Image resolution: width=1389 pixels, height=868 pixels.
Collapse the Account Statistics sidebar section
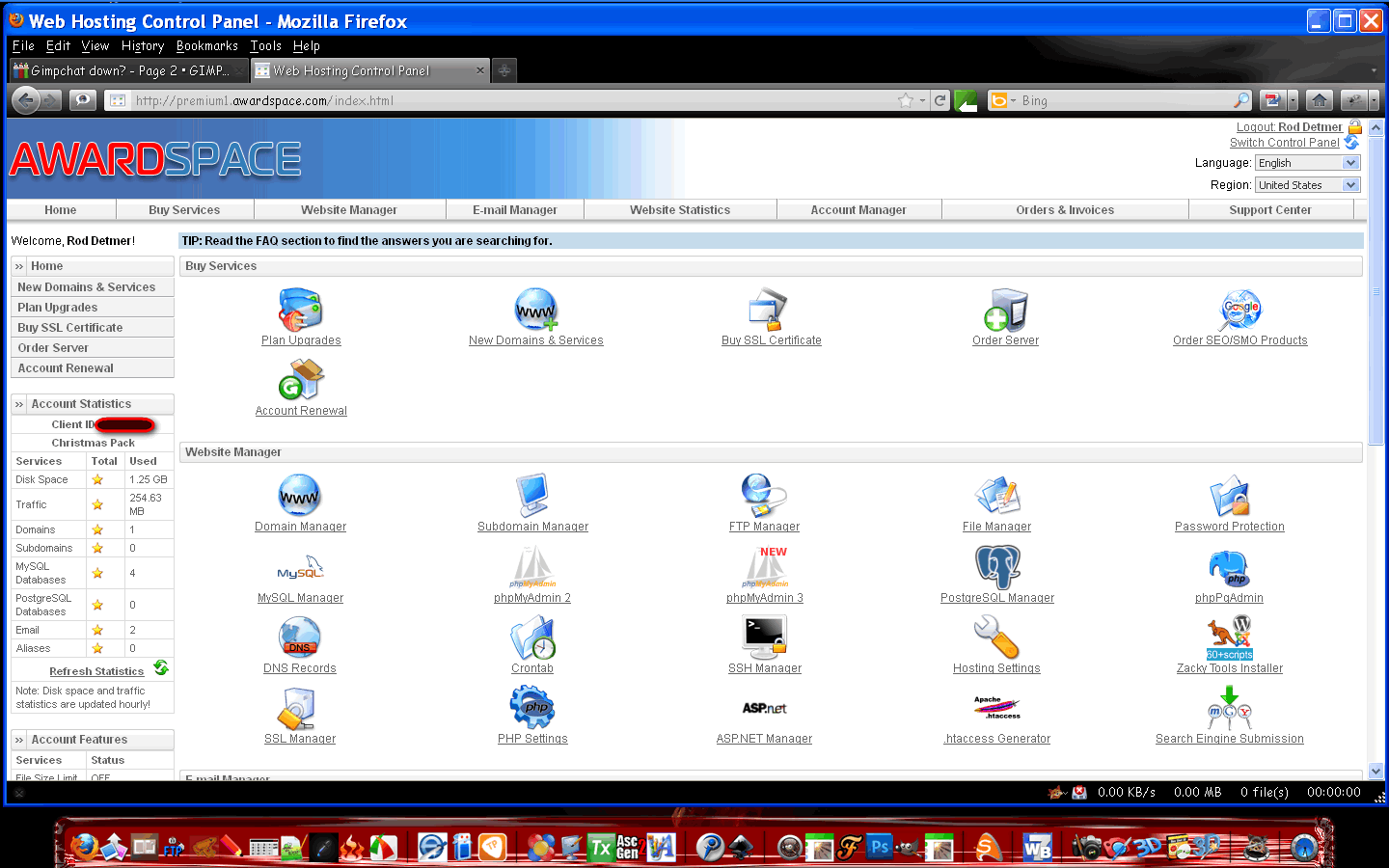(x=19, y=404)
